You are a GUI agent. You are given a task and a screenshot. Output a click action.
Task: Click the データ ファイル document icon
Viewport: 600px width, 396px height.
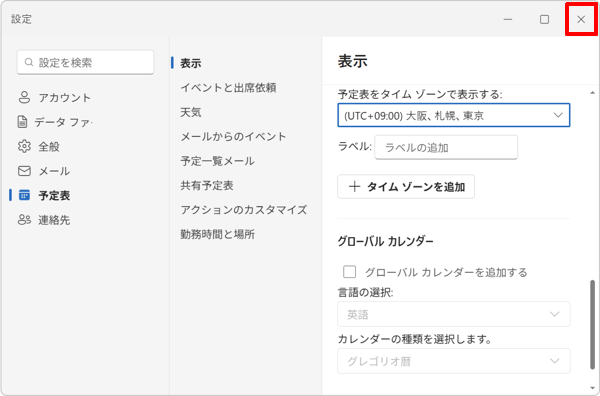(23, 122)
